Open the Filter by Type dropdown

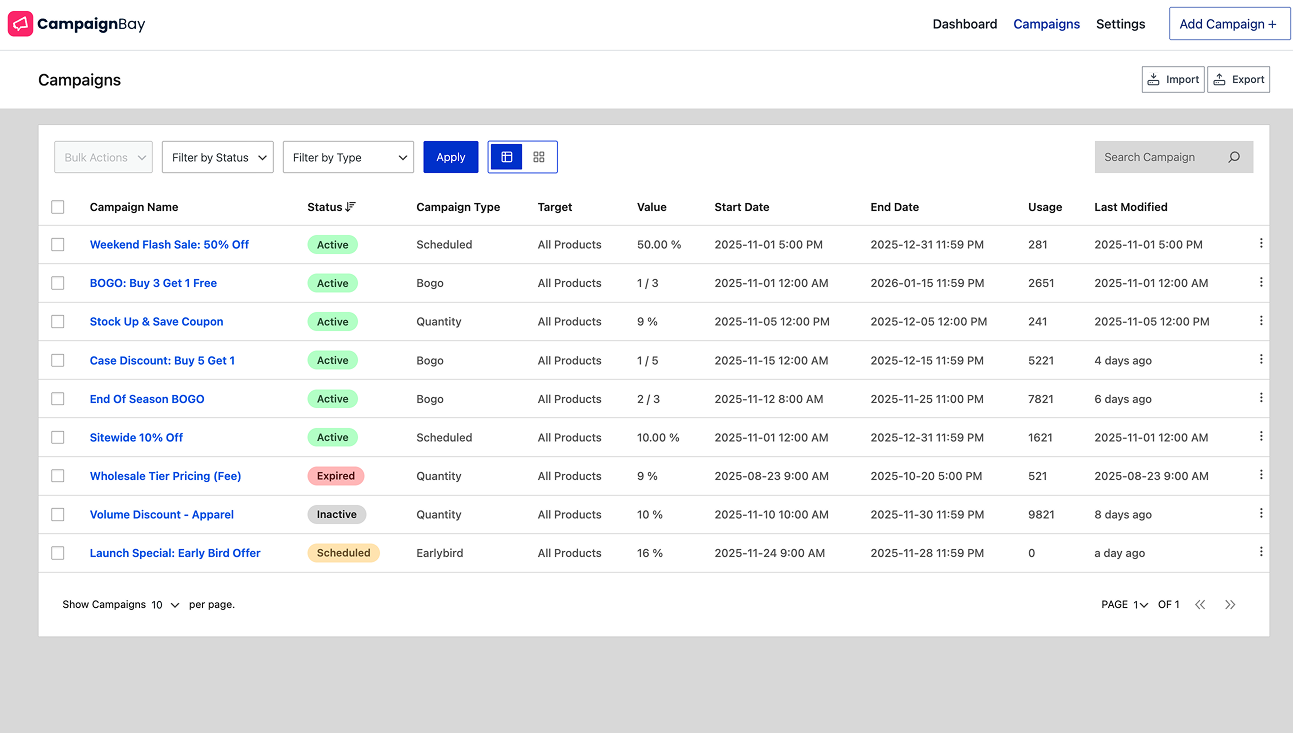click(x=348, y=157)
